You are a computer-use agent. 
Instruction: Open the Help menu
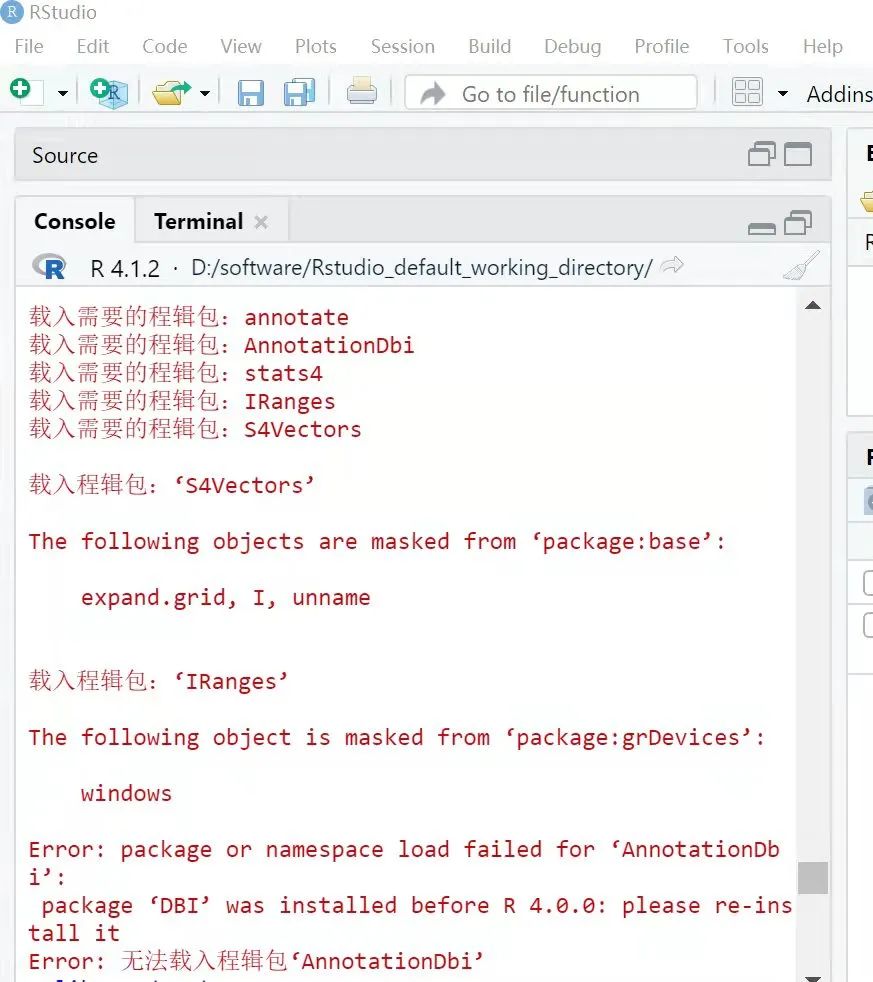click(x=823, y=46)
